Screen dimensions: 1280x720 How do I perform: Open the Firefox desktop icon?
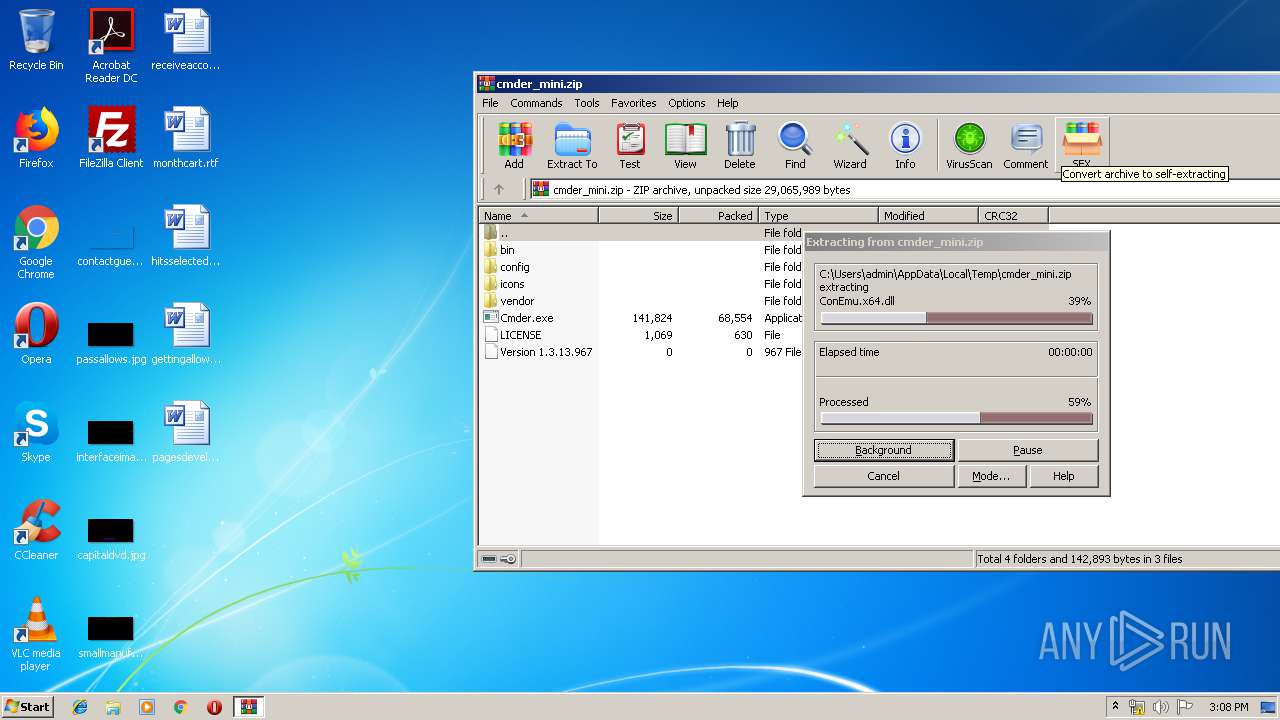(x=36, y=138)
